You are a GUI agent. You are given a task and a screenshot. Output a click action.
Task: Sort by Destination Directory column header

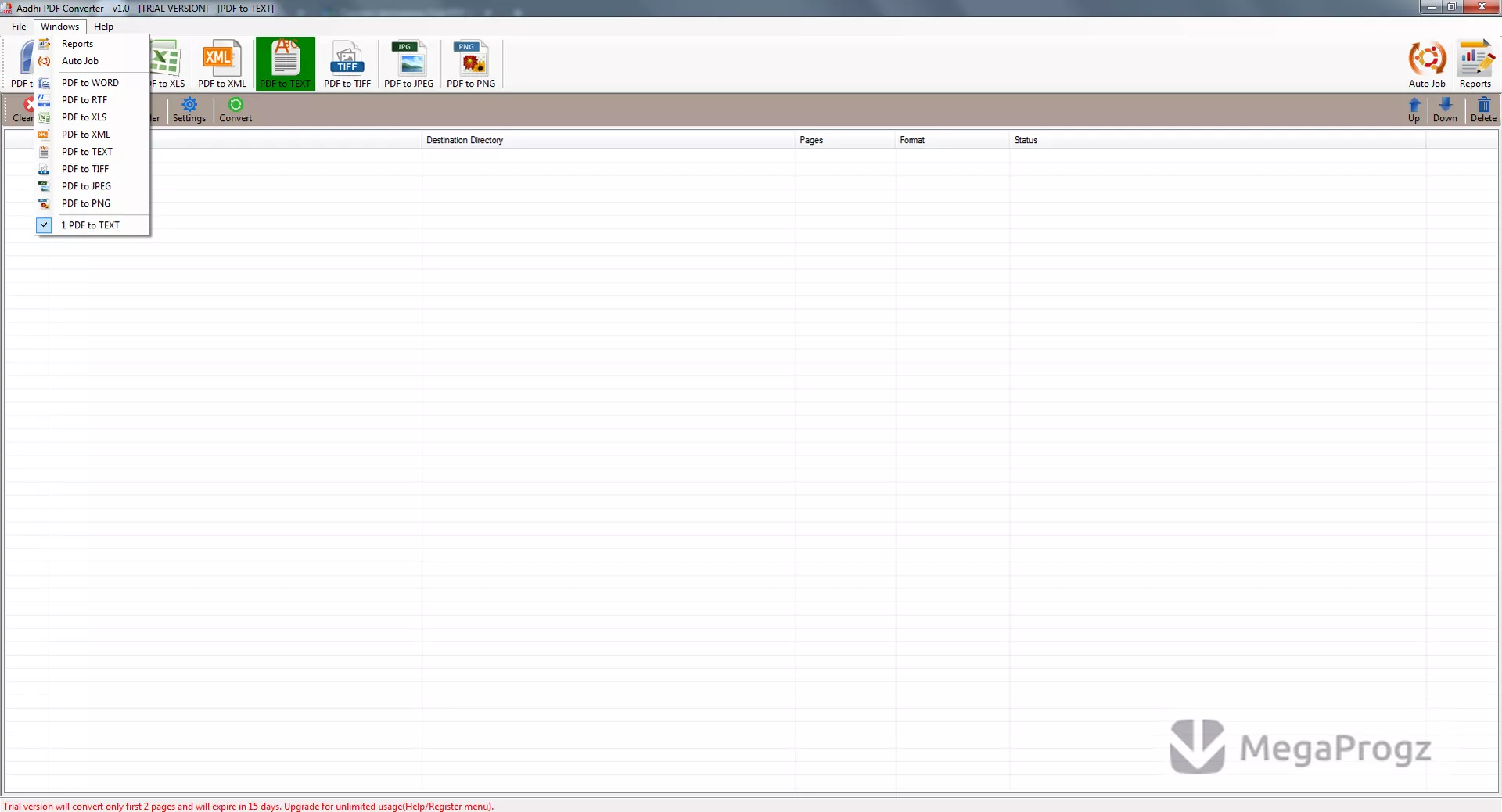coord(609,140)
